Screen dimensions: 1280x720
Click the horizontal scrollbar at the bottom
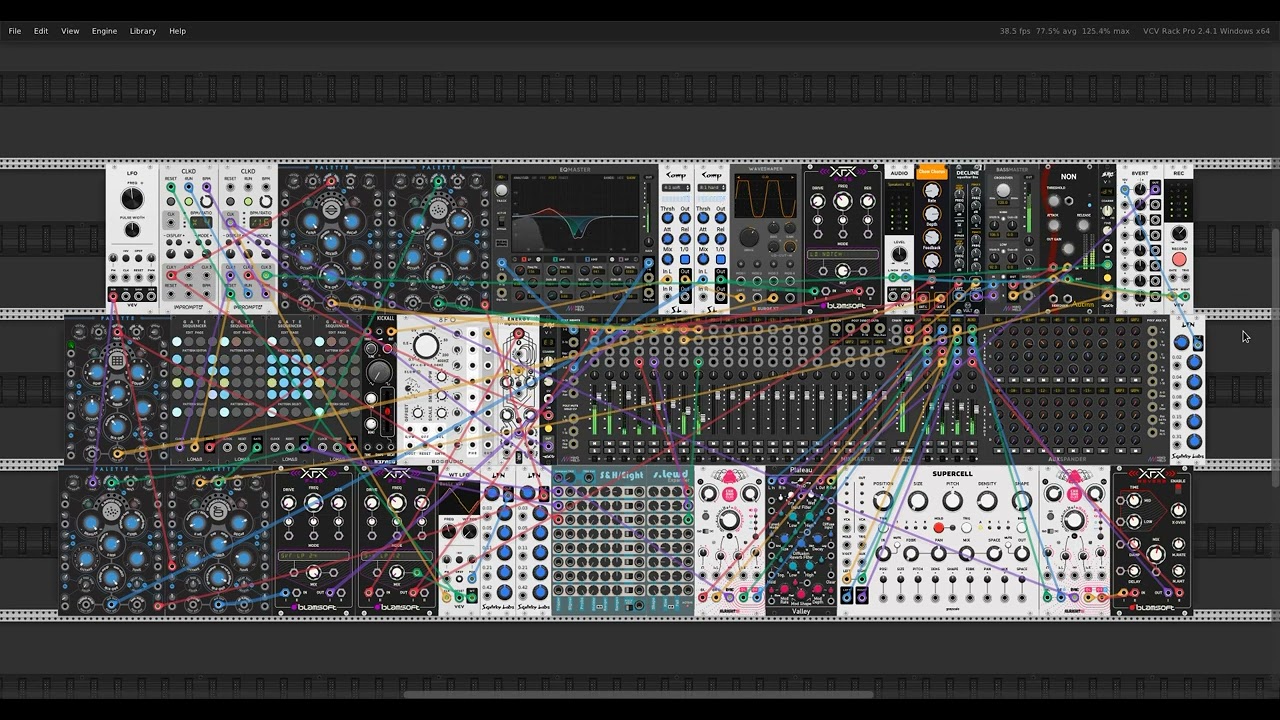pos(639,694)
